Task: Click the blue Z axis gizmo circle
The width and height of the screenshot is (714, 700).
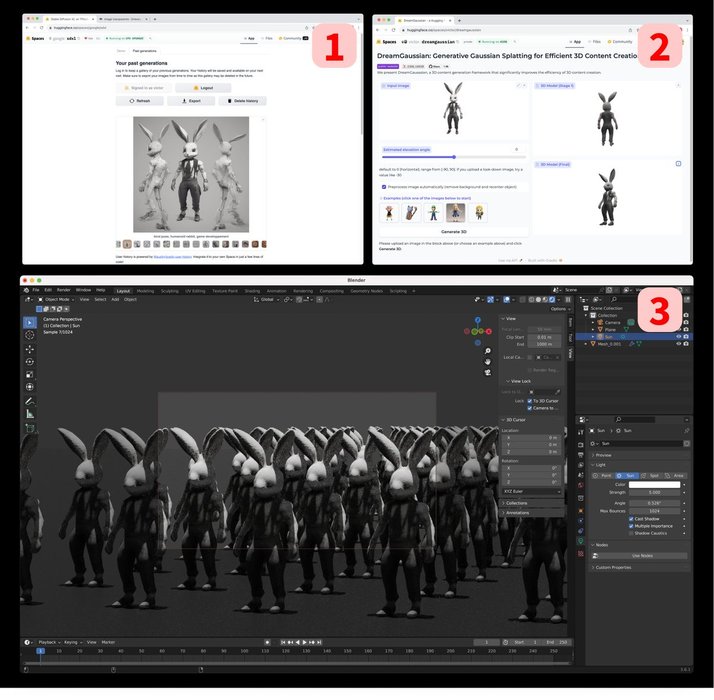Action: (x=478, y=320)
